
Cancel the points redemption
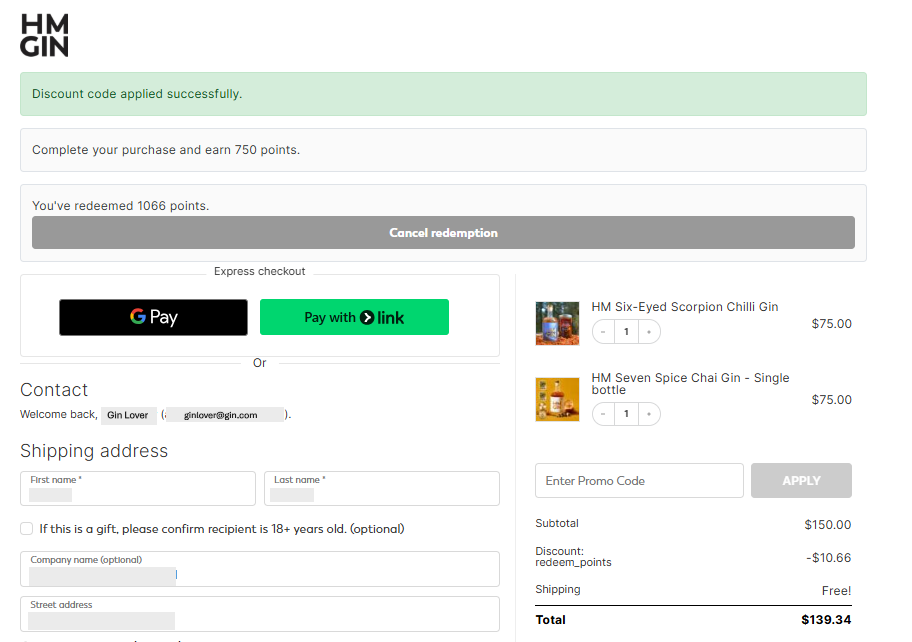click(x=443, y=233)
